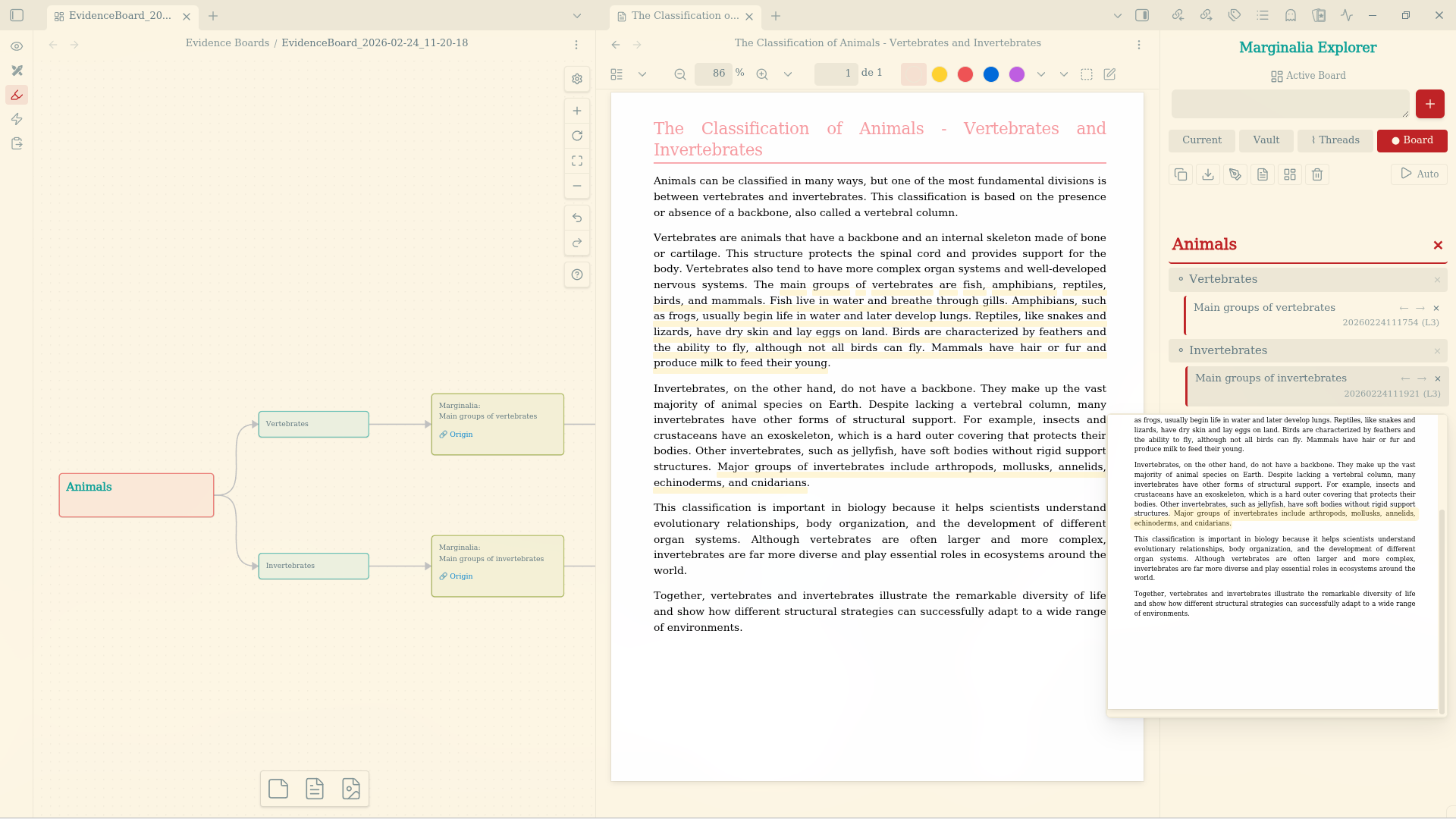Open dropdown next to PDF sidebar toggle

pos(642,74)
